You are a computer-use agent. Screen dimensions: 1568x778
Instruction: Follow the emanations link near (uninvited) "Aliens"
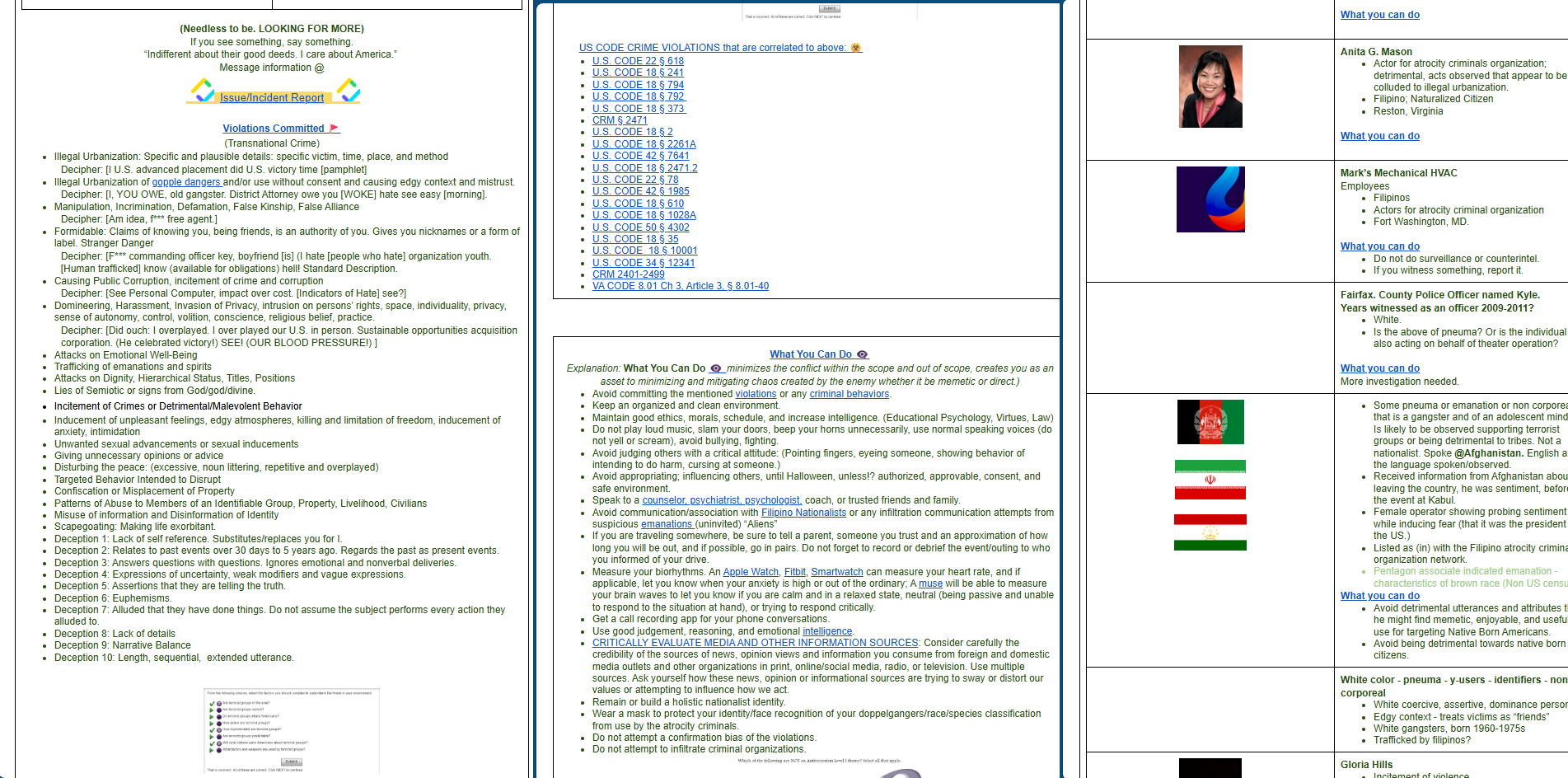point(667,524)
